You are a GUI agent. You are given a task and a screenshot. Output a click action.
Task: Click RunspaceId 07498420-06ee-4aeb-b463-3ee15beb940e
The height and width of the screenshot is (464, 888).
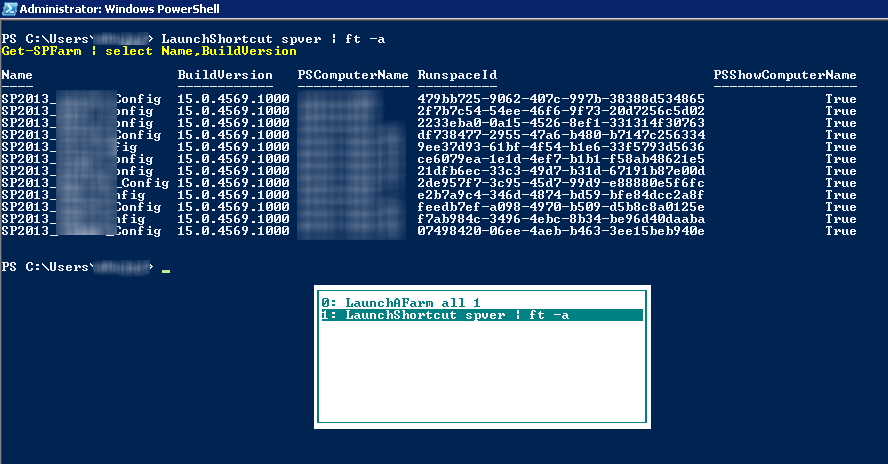point(561,231)
